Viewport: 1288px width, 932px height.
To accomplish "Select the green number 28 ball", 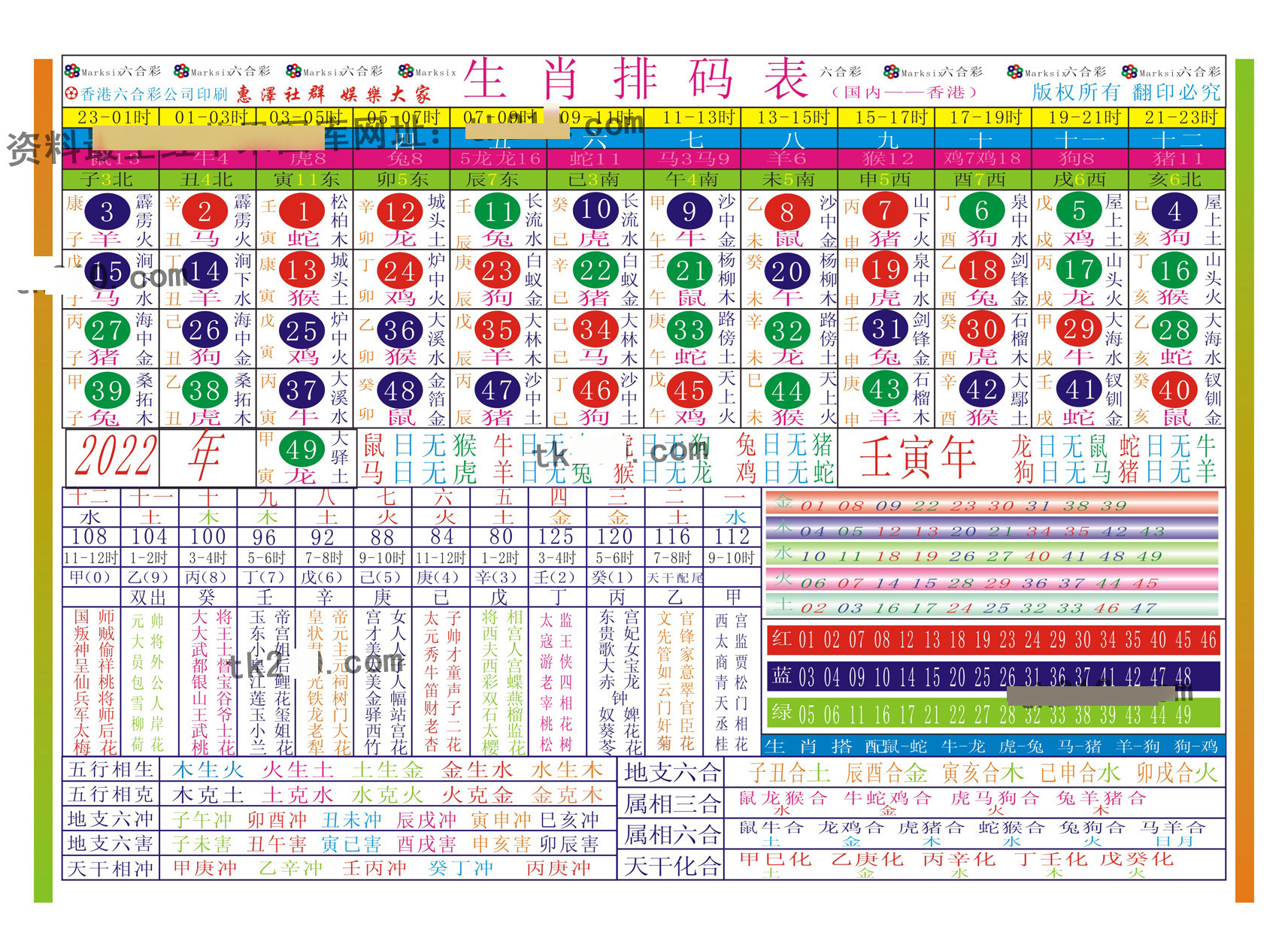I will (1174, 329).
